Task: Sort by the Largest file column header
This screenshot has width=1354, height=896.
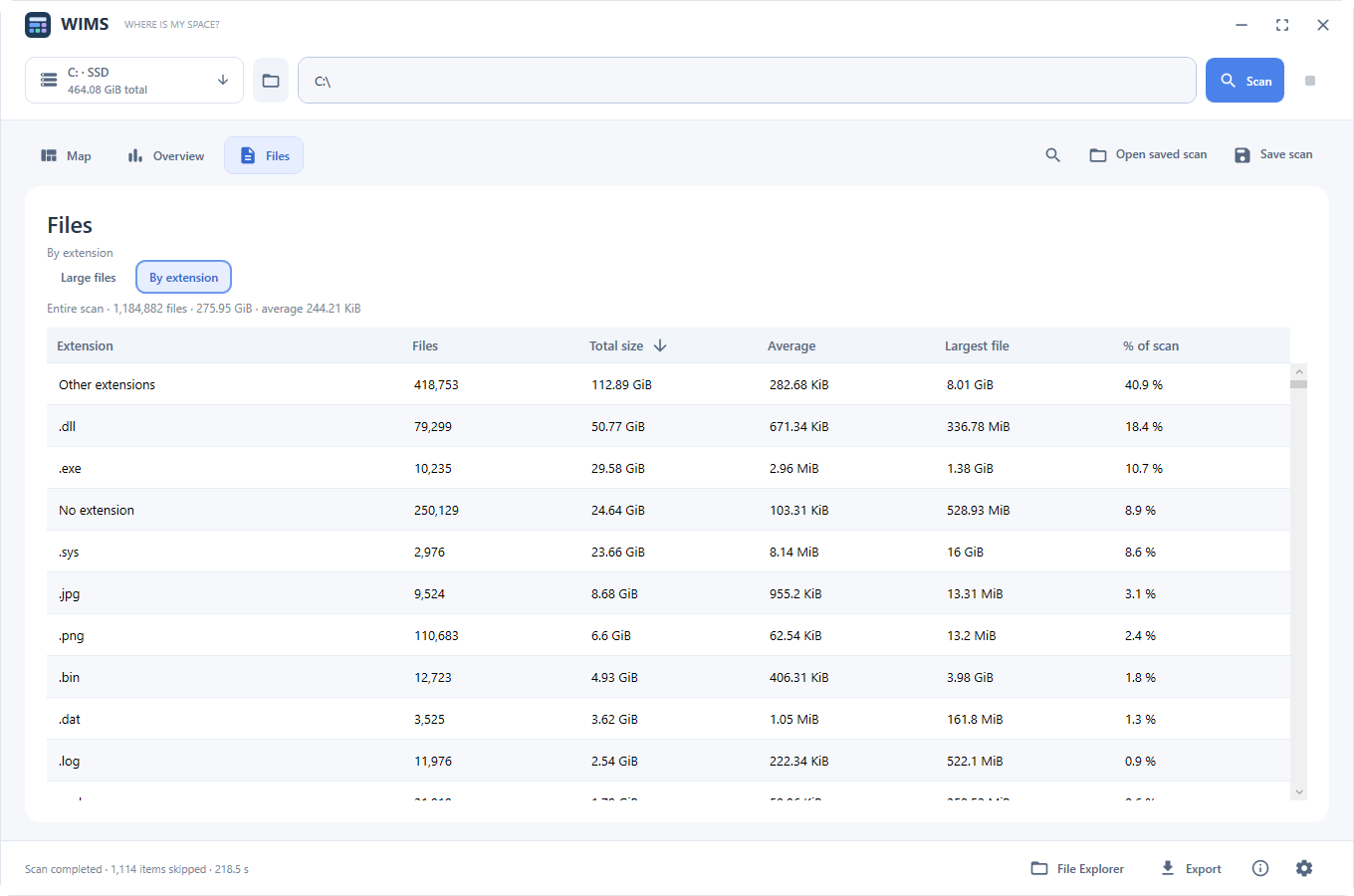Action: [977, 345]
